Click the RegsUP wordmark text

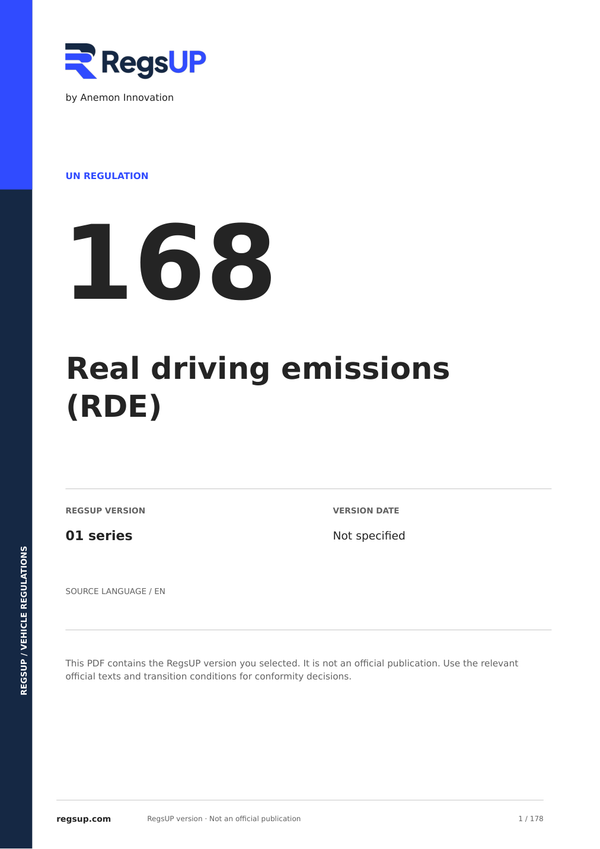click(154, 63)
